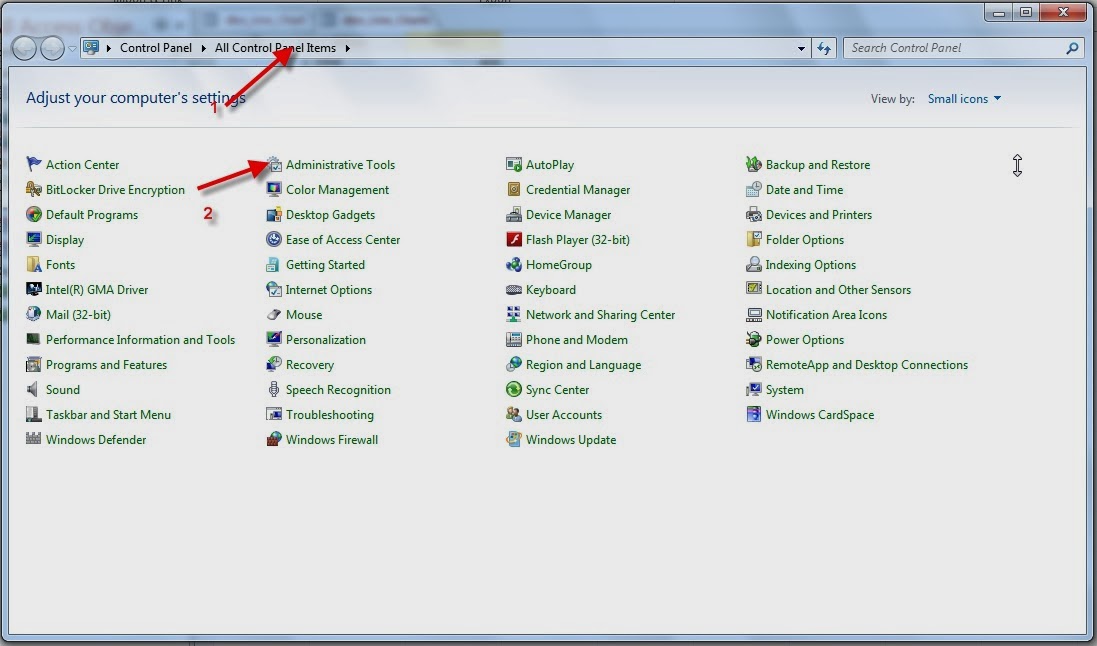This screenshot has height=646, width=1097.
Task: Click the Display monitor icon
Action: coord(33,239)
